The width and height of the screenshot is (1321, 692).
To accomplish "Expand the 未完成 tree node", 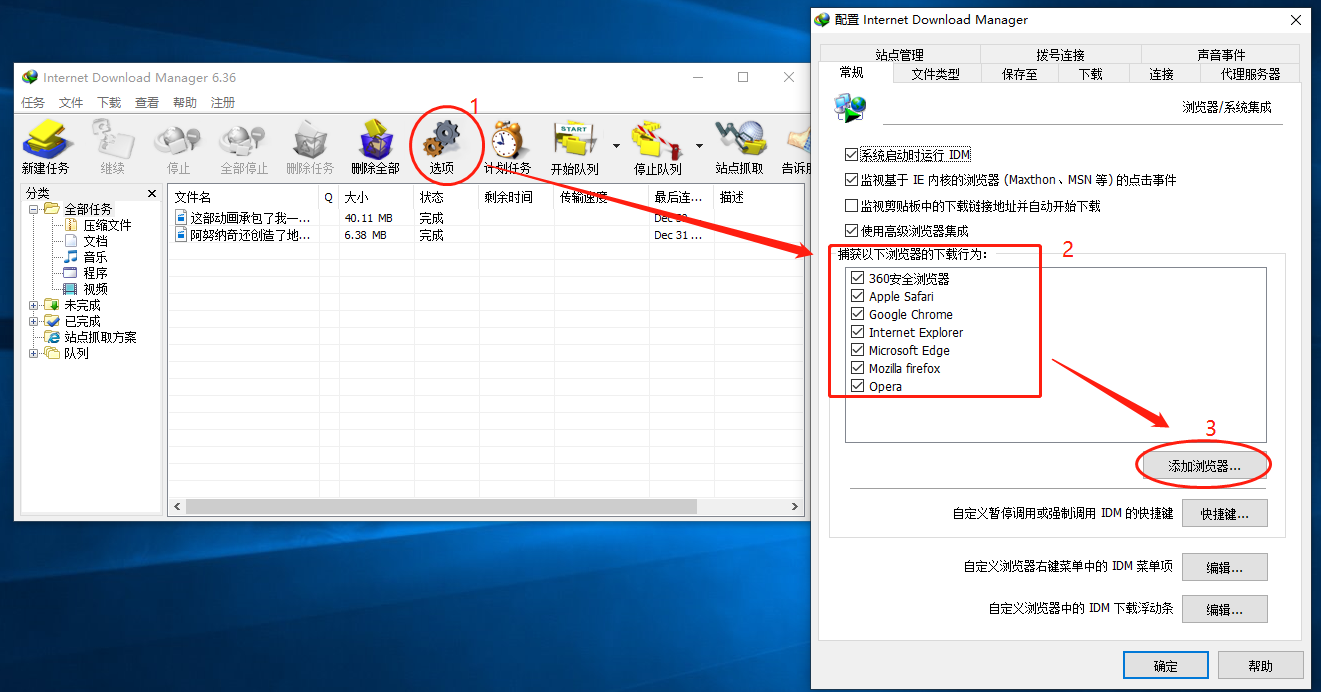I will click(x=34, y=305).
